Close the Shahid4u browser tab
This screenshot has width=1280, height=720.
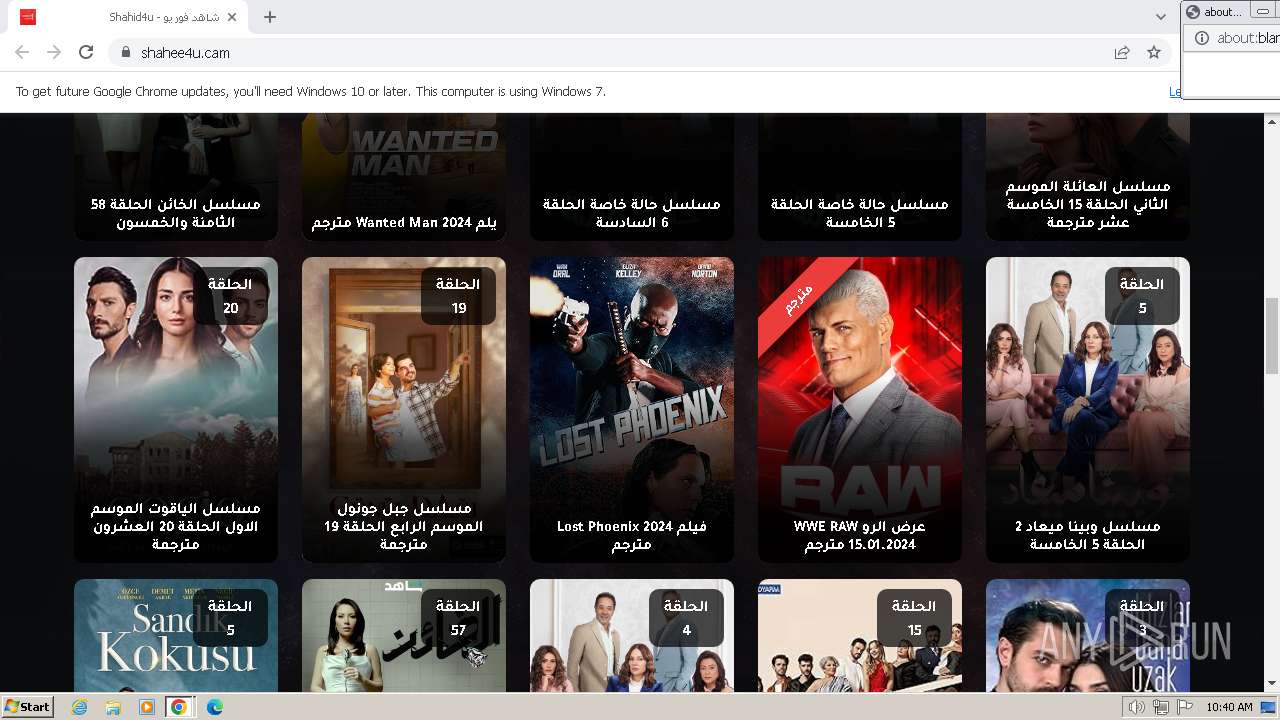(x=232, y=17)
